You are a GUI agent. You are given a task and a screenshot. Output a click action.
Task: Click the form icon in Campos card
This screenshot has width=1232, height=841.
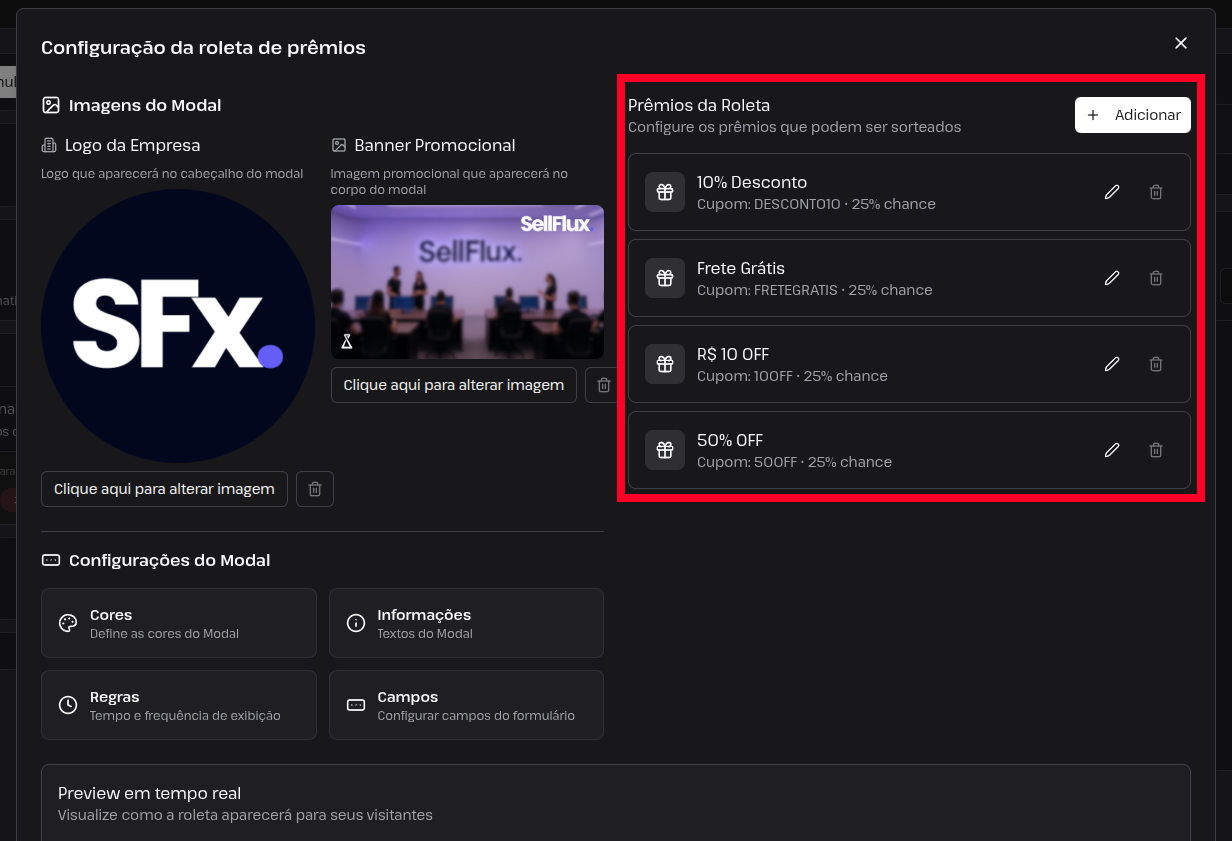[x=356, y=705]
